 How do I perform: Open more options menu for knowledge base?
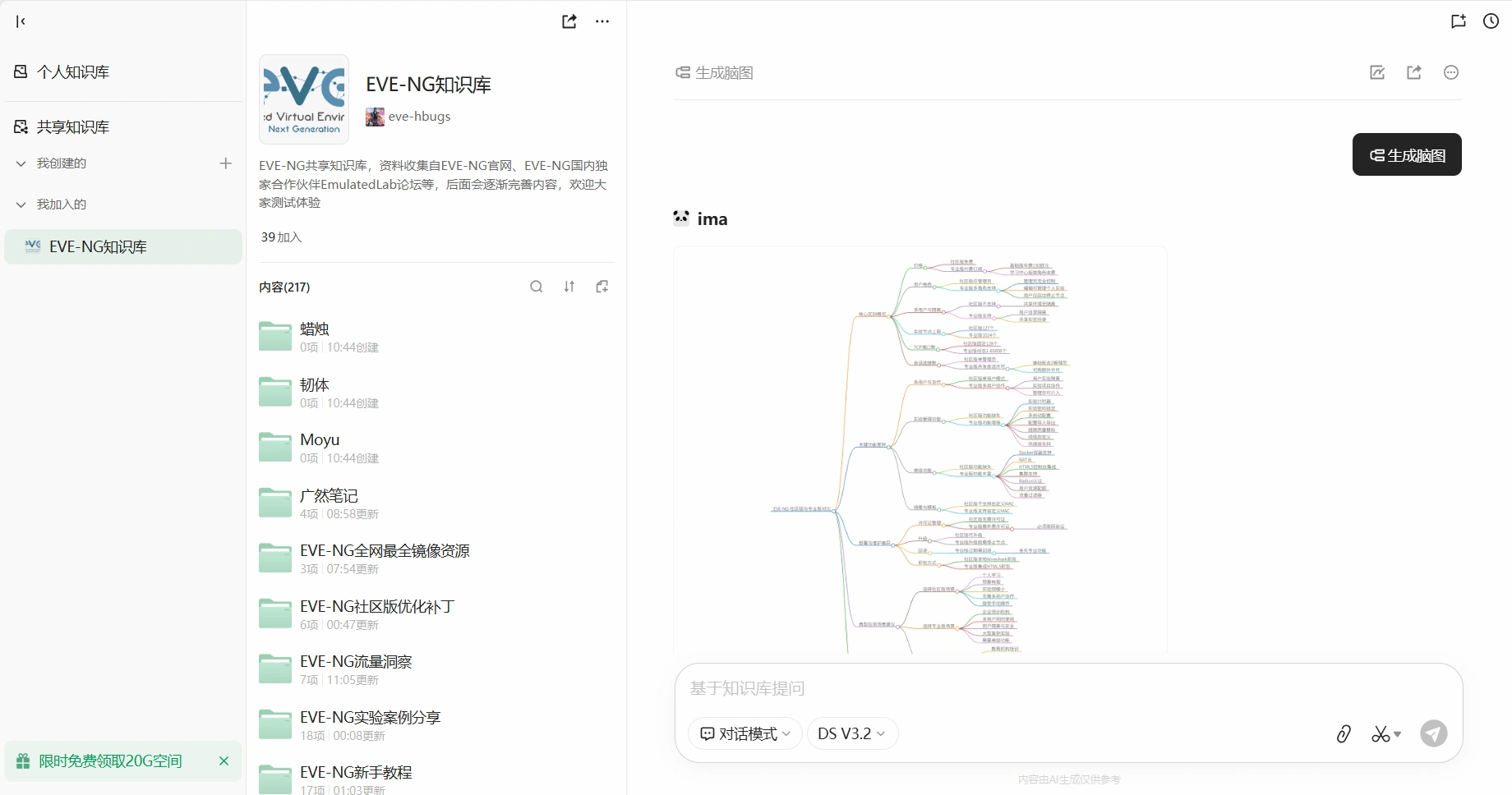click(602, 21)
